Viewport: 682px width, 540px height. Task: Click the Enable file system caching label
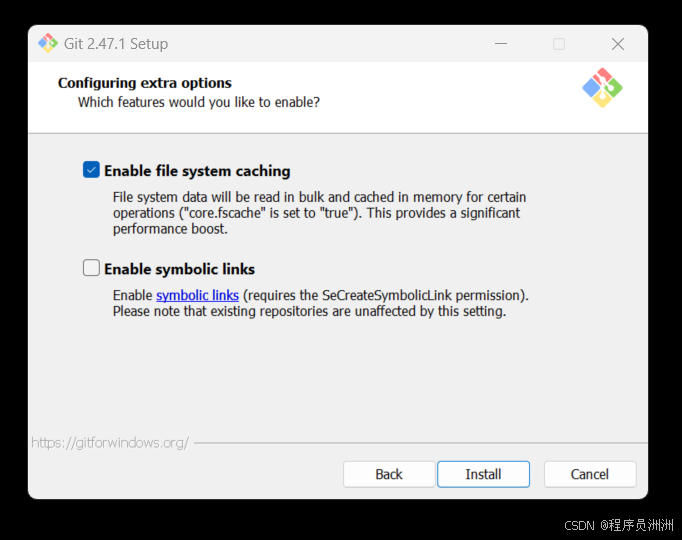[197, 171]
